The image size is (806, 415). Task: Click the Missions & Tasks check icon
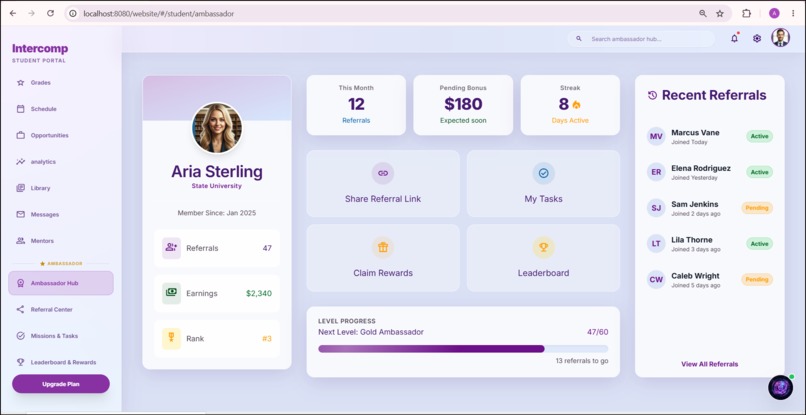coord(21,336)
